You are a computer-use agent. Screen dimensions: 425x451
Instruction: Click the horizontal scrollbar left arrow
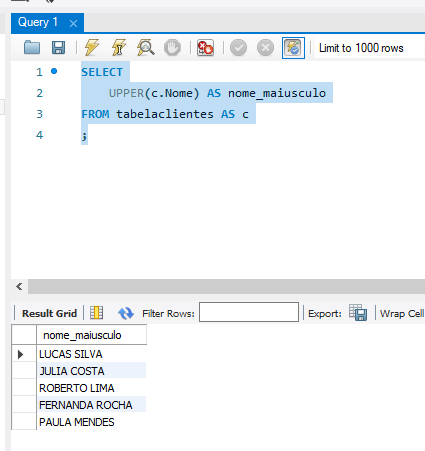pyautogui.click(x=19, y=287)
